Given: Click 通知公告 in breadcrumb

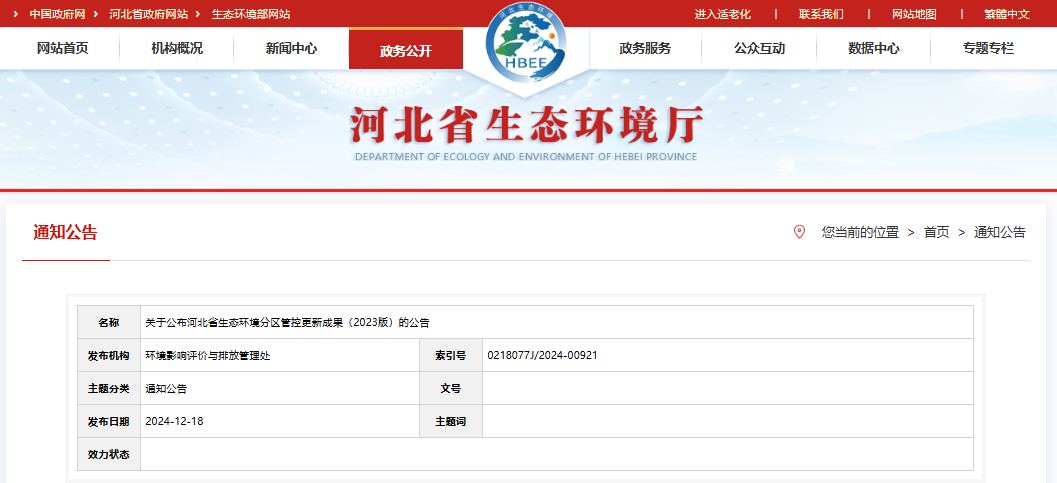Looking at the screenshot, I should point(1000,232).
